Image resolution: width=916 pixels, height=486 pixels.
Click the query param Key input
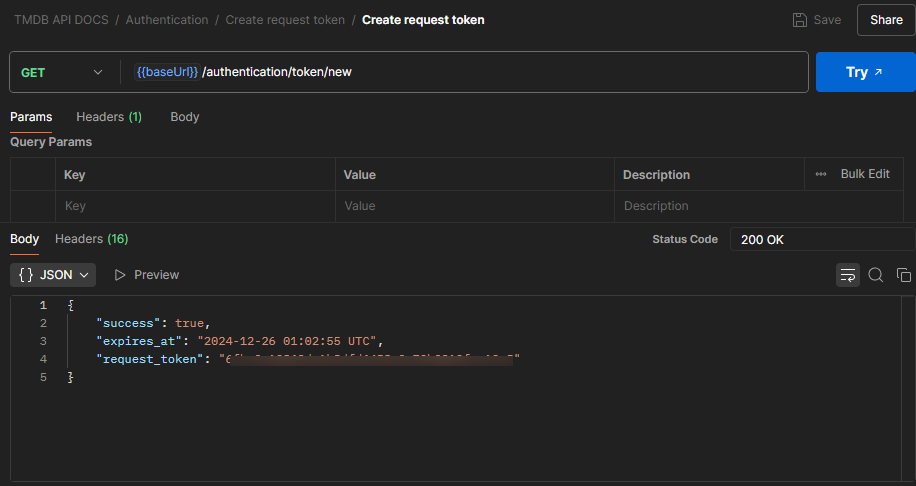tap(195, 206)
